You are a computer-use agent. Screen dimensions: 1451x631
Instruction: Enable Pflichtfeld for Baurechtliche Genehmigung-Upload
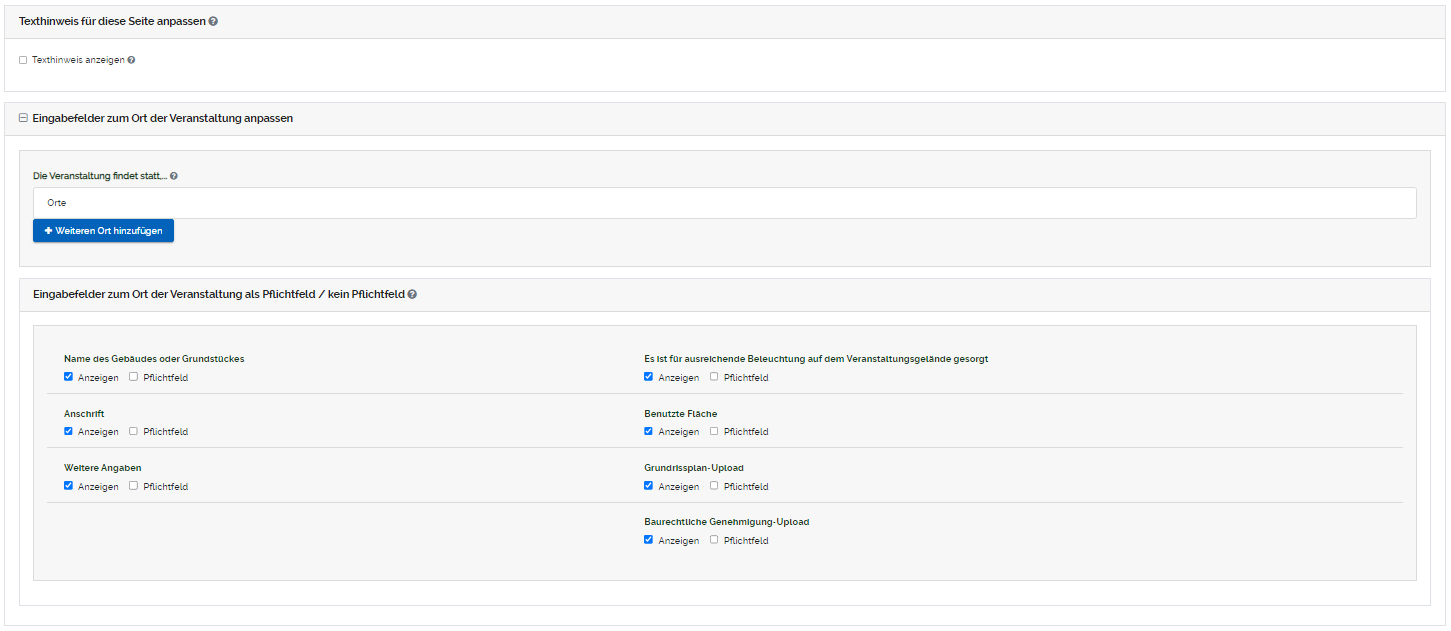(x=714, y=540)
